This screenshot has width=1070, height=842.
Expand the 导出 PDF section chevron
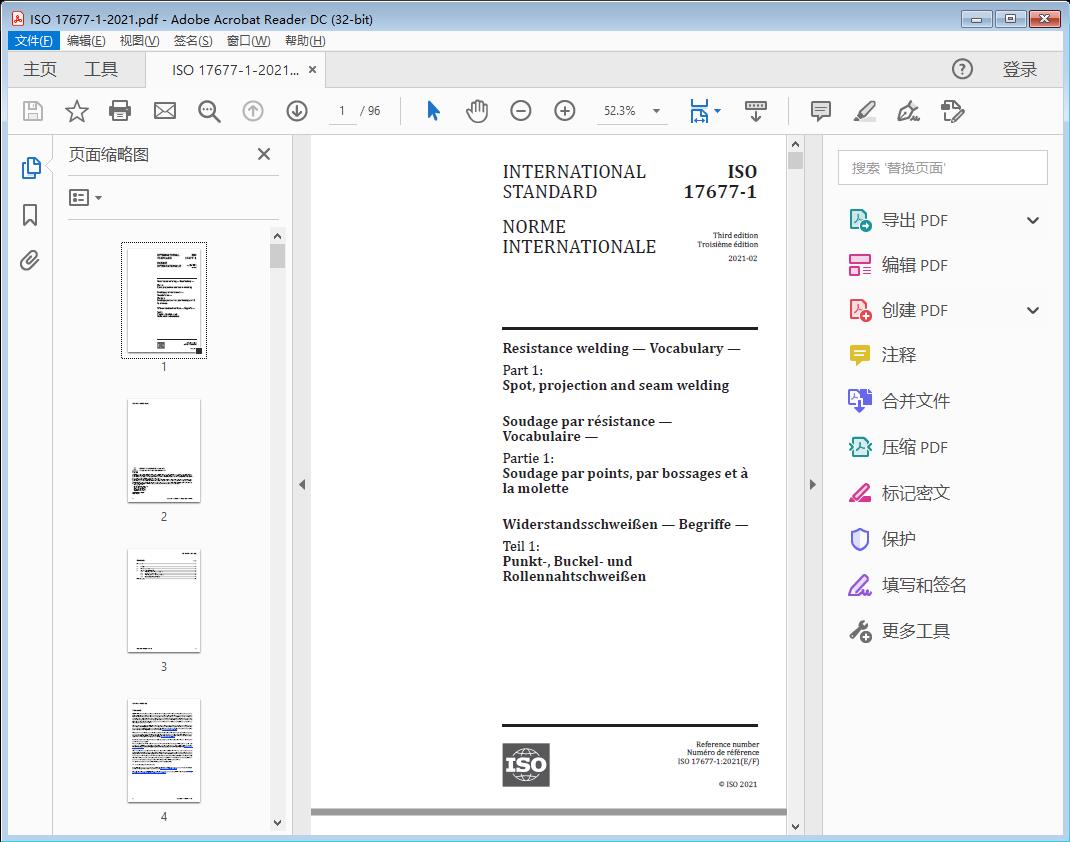(1033, 220)
